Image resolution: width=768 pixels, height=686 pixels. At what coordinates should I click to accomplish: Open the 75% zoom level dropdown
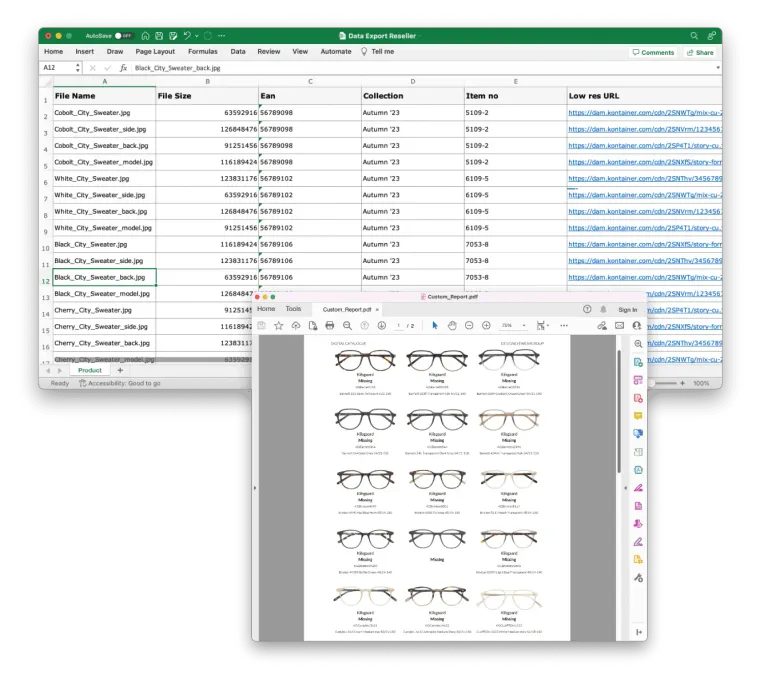[x=513, y=326]
